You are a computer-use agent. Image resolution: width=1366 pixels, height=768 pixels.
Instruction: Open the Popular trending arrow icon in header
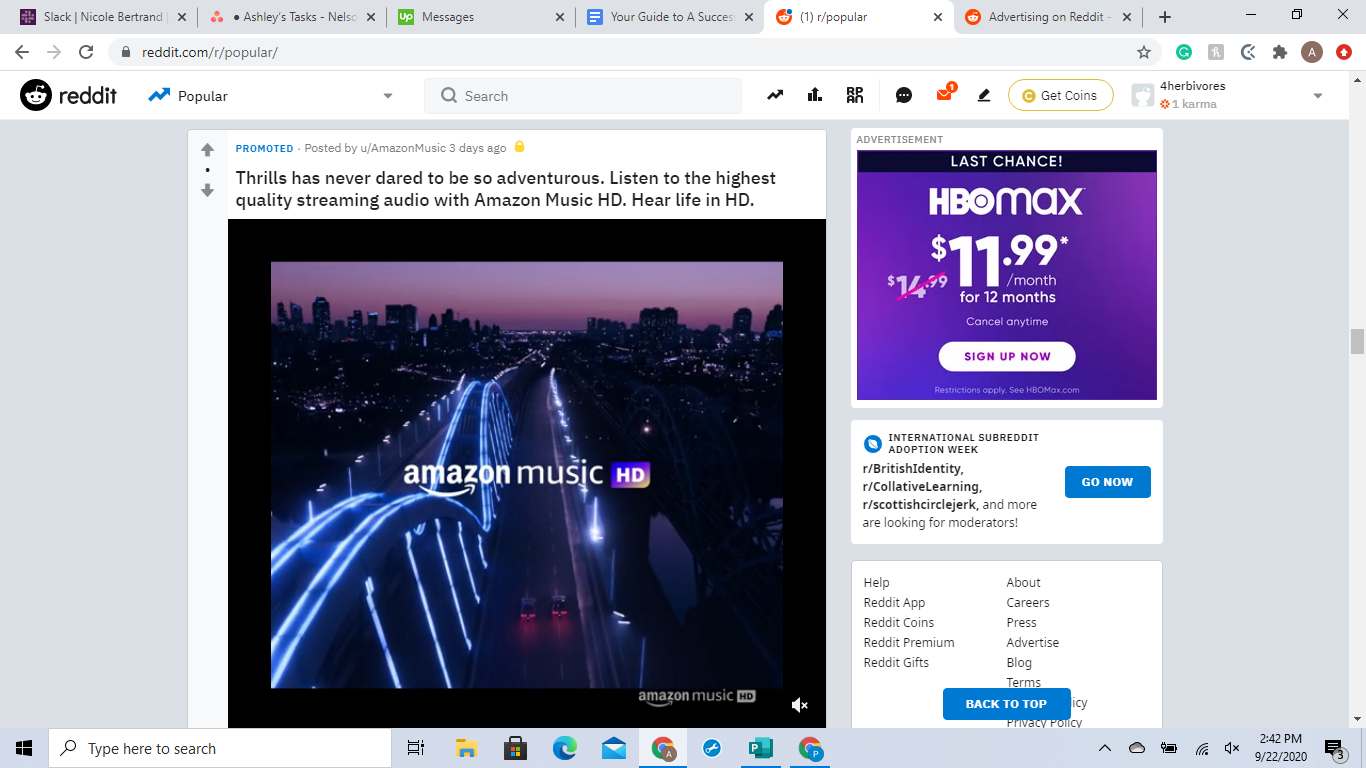[775, 95]
